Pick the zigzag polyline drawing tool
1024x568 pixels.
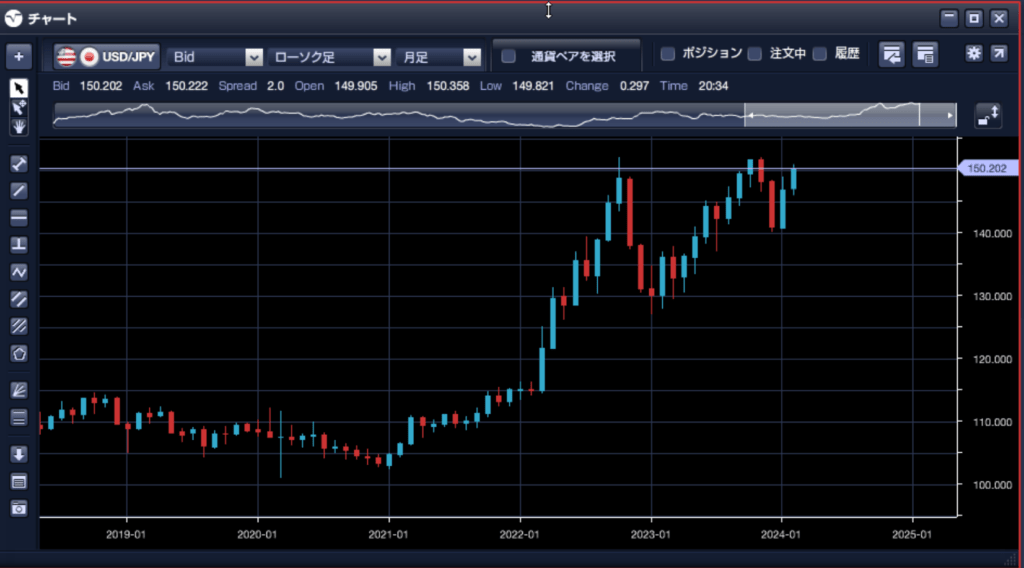click(19, 271)
